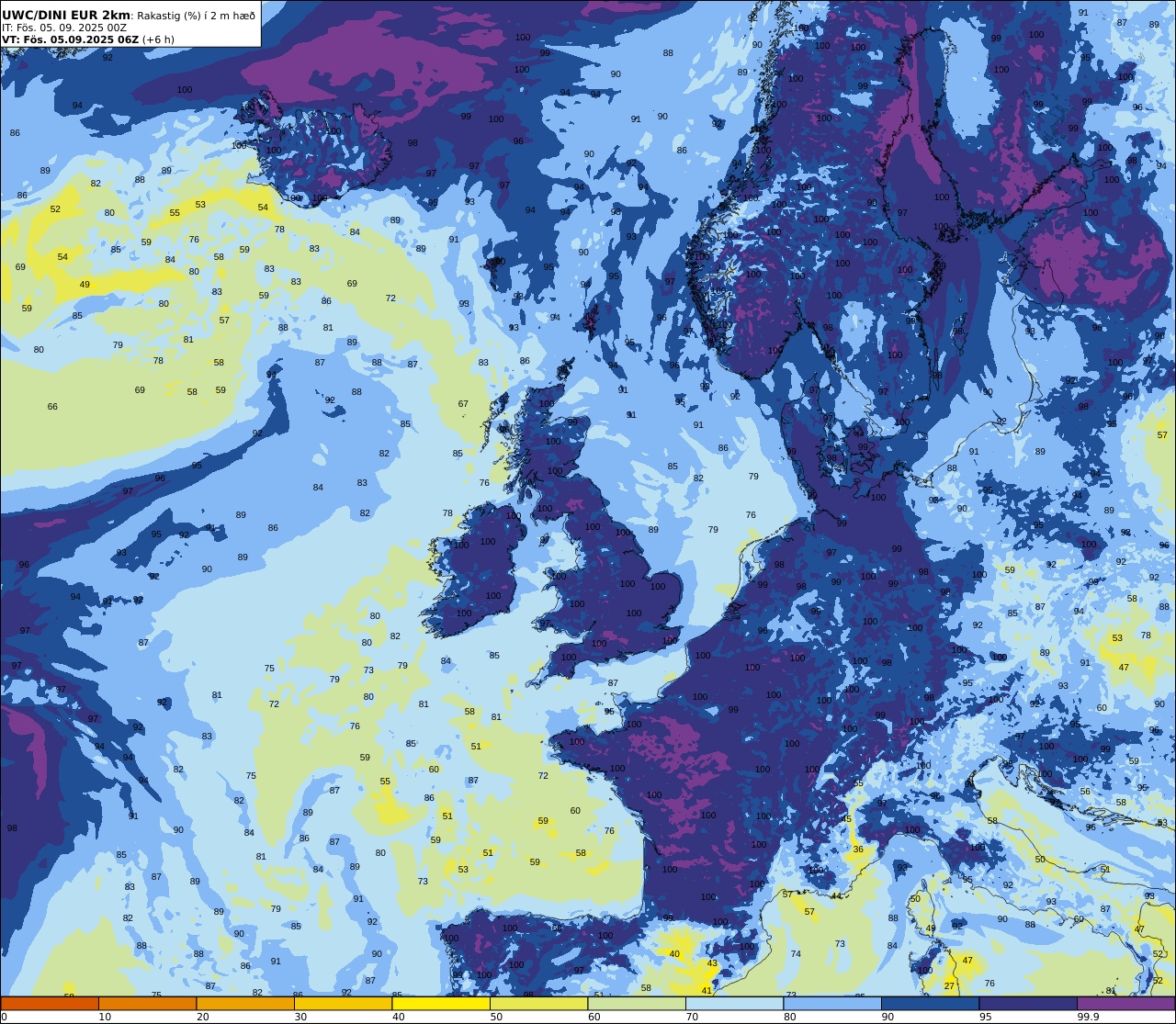Pick the bright yellow 40–50 legend band
The image size is (1176, 1024).
coord(441,1003)
